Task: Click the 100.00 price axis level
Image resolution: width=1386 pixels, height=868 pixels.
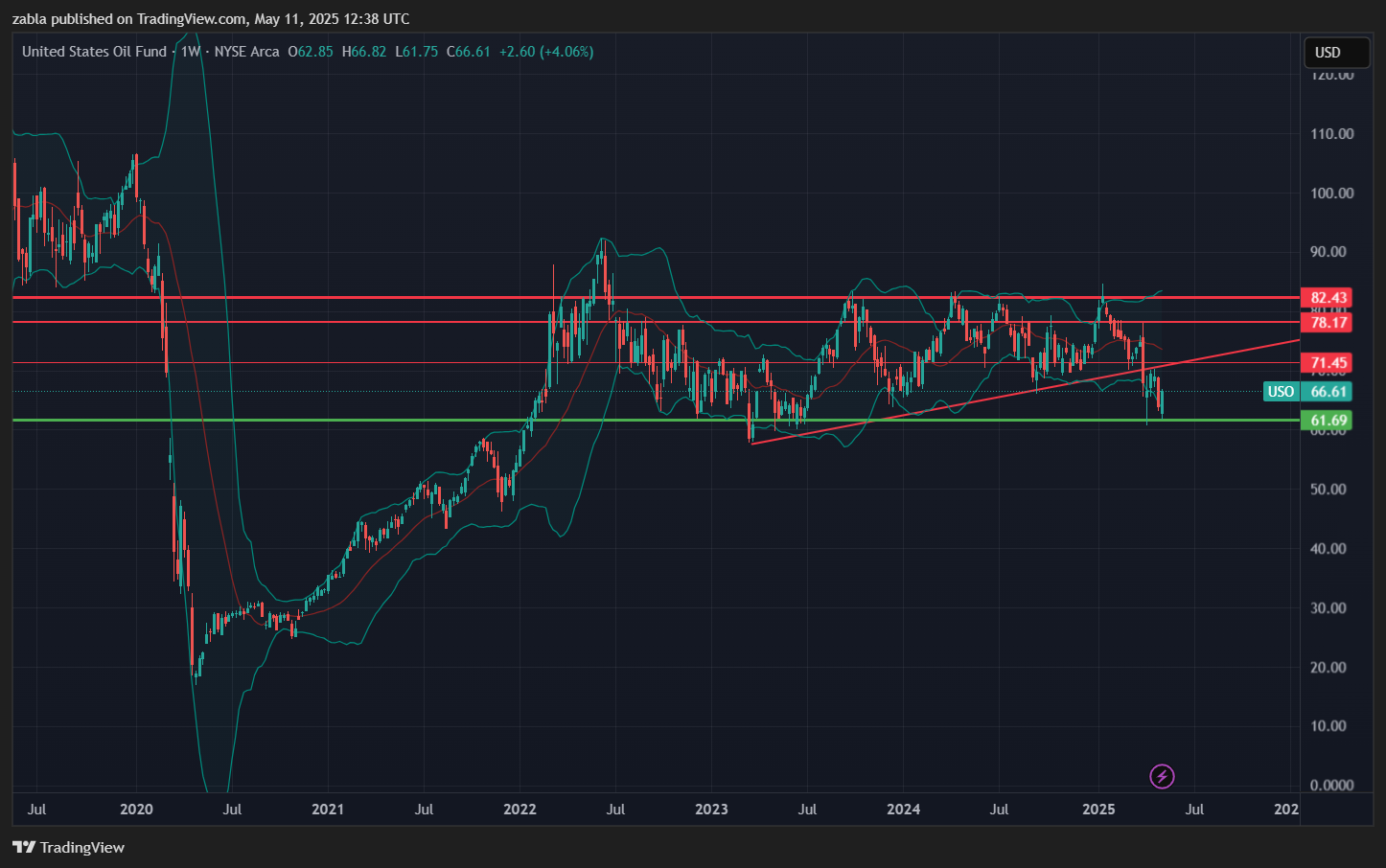Action: click(1331, 193)
